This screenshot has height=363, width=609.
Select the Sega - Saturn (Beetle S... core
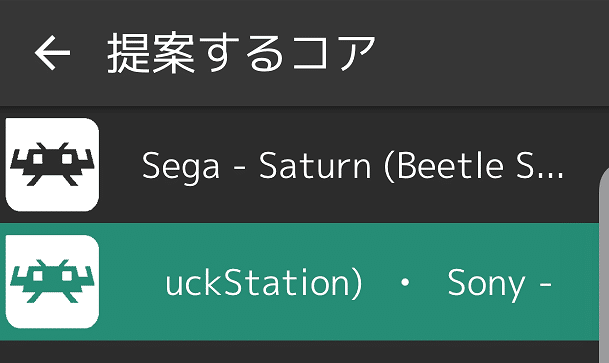pos(299,165)
